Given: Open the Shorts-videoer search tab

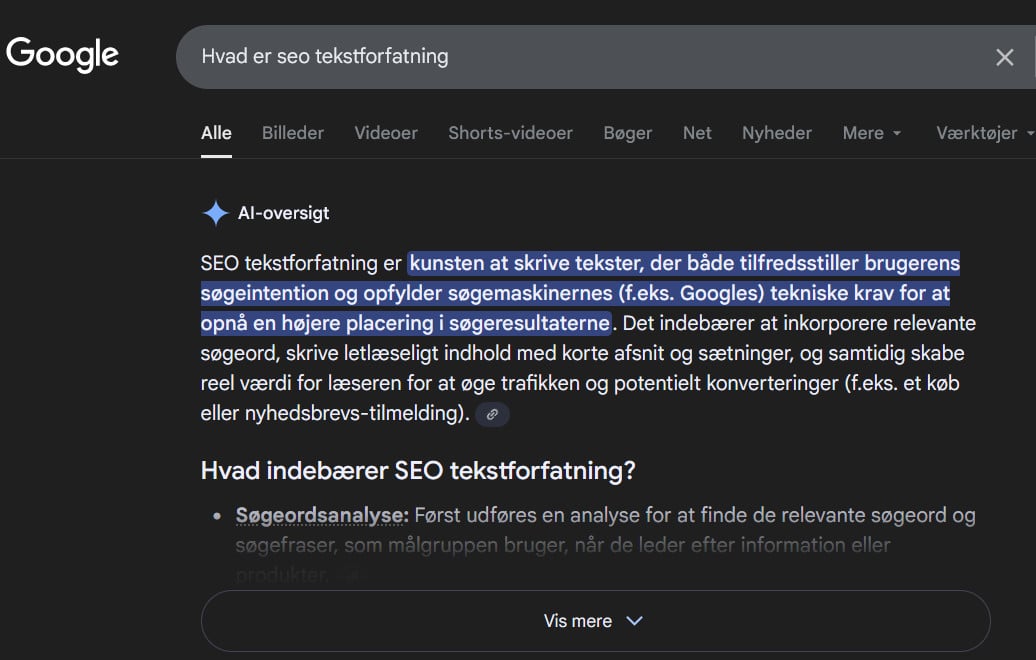Looking at the screenshot, I should (x=510, y=132).
